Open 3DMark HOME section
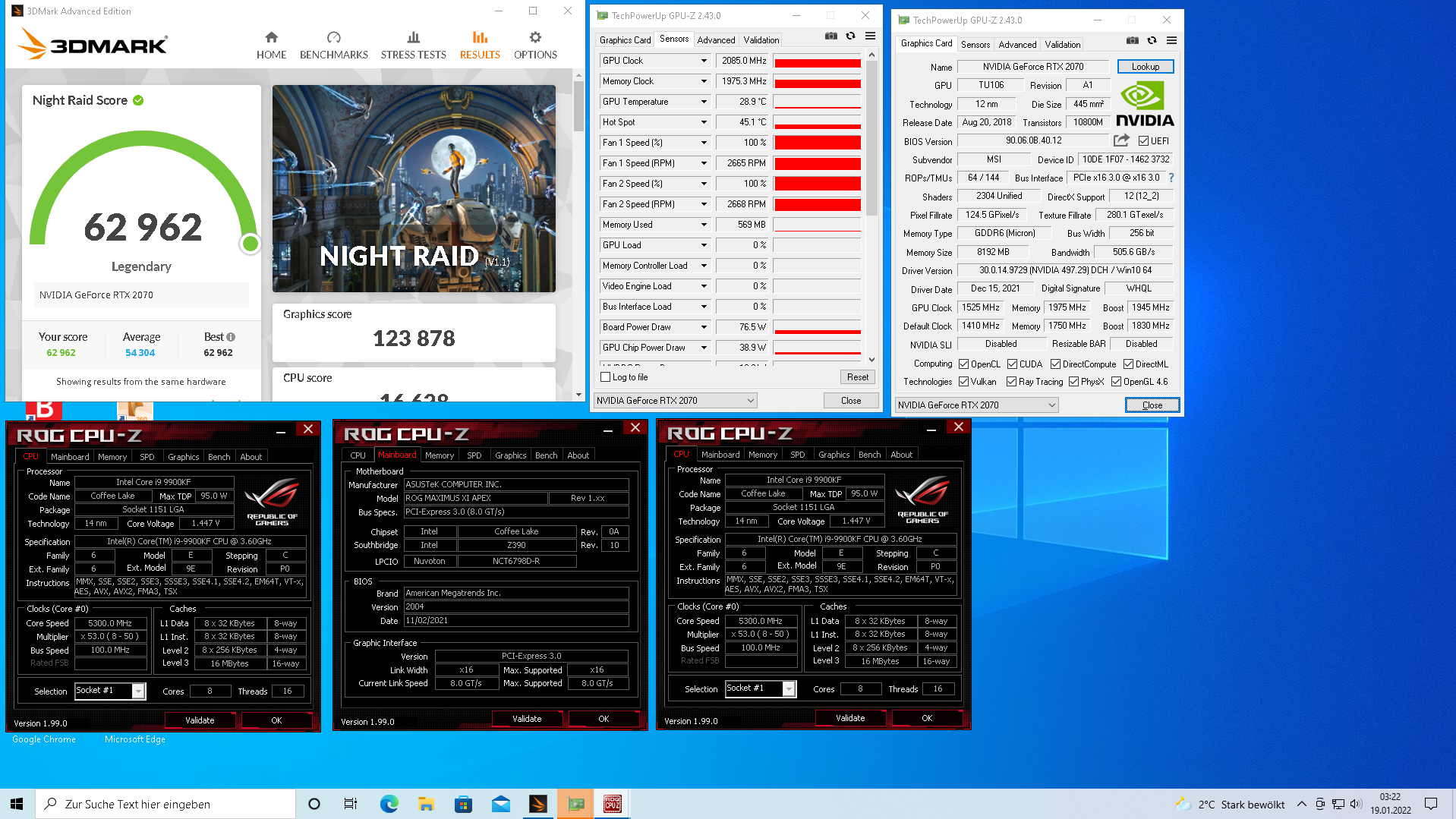Viewport: 1456px width, 819px height. 271,46
